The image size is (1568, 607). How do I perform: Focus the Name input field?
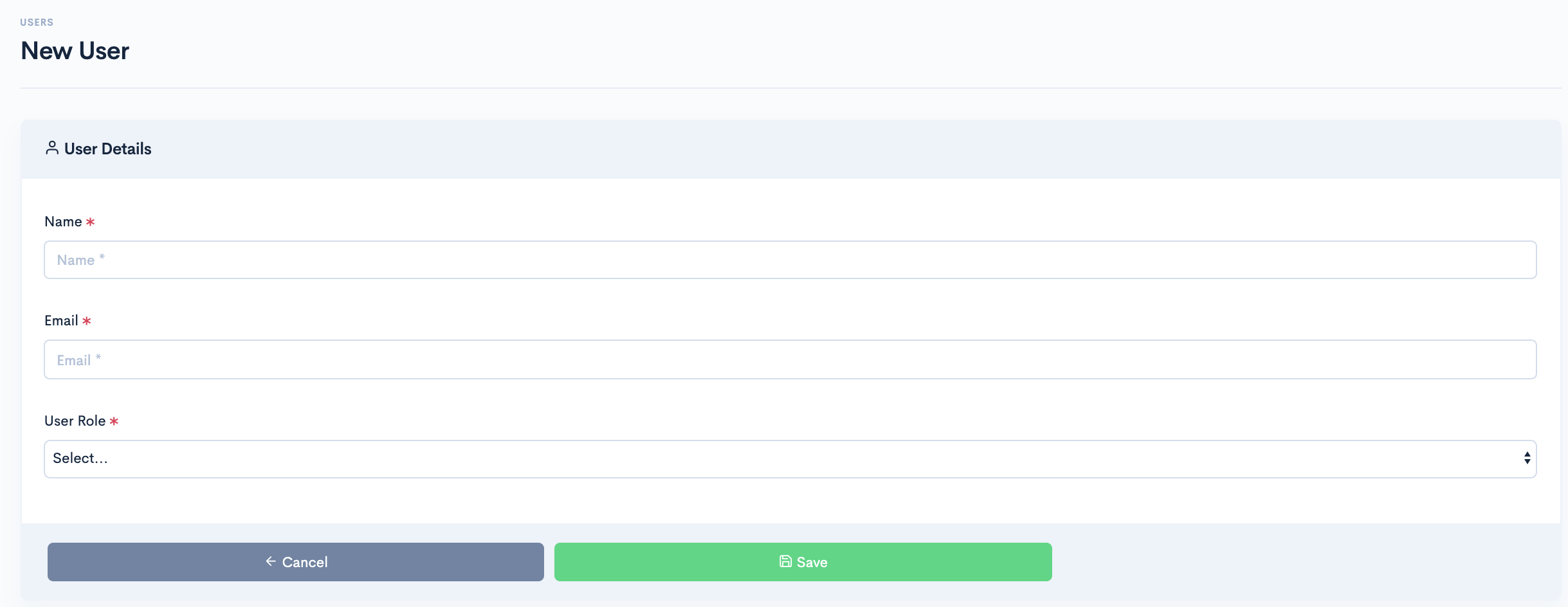pos(790,260)
